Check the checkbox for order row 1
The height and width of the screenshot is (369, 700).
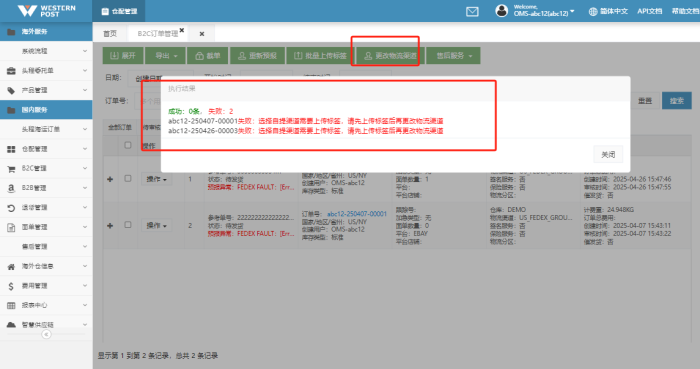tap(128, 178)
